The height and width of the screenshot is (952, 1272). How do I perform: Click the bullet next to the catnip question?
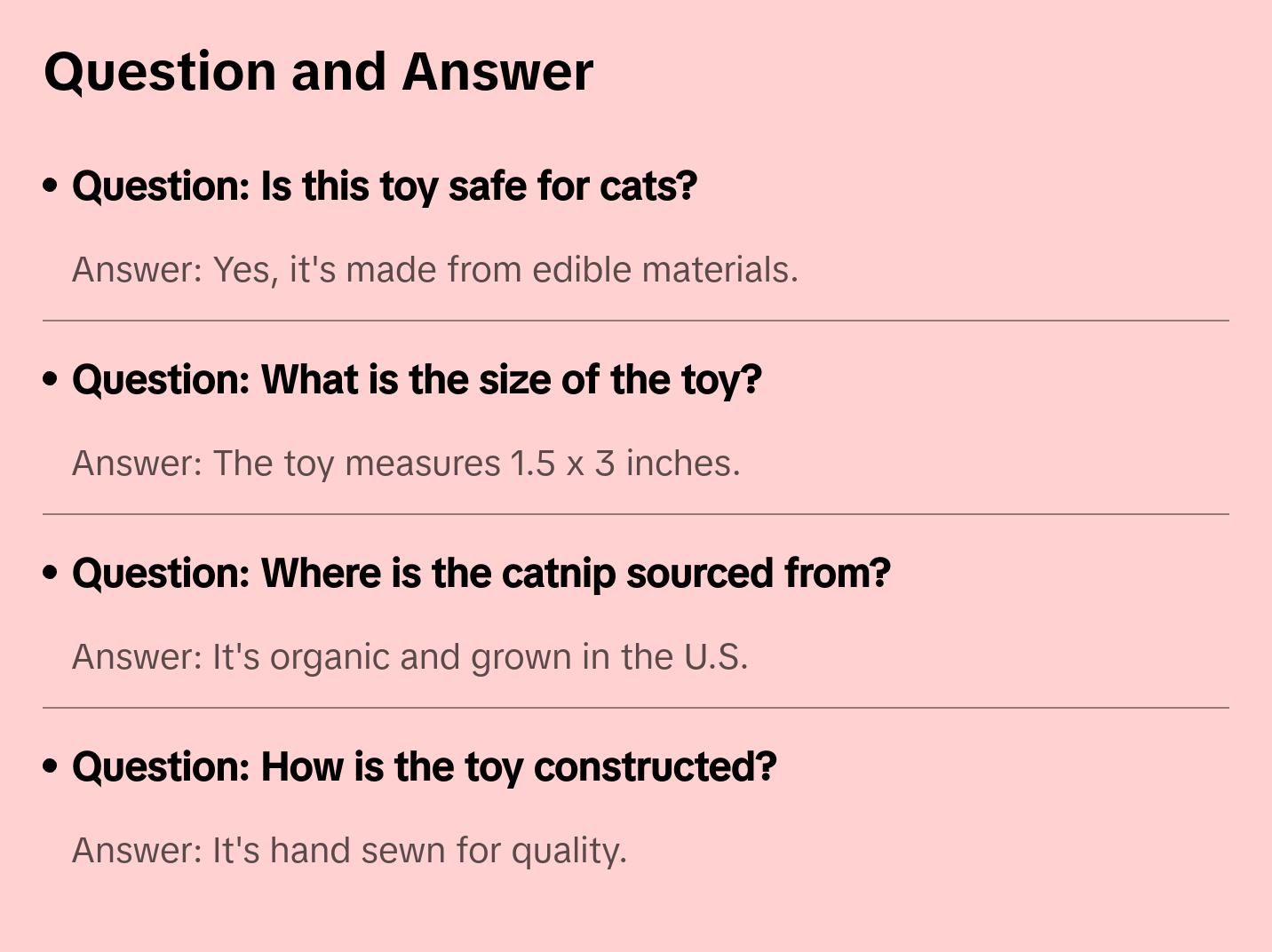51,573
